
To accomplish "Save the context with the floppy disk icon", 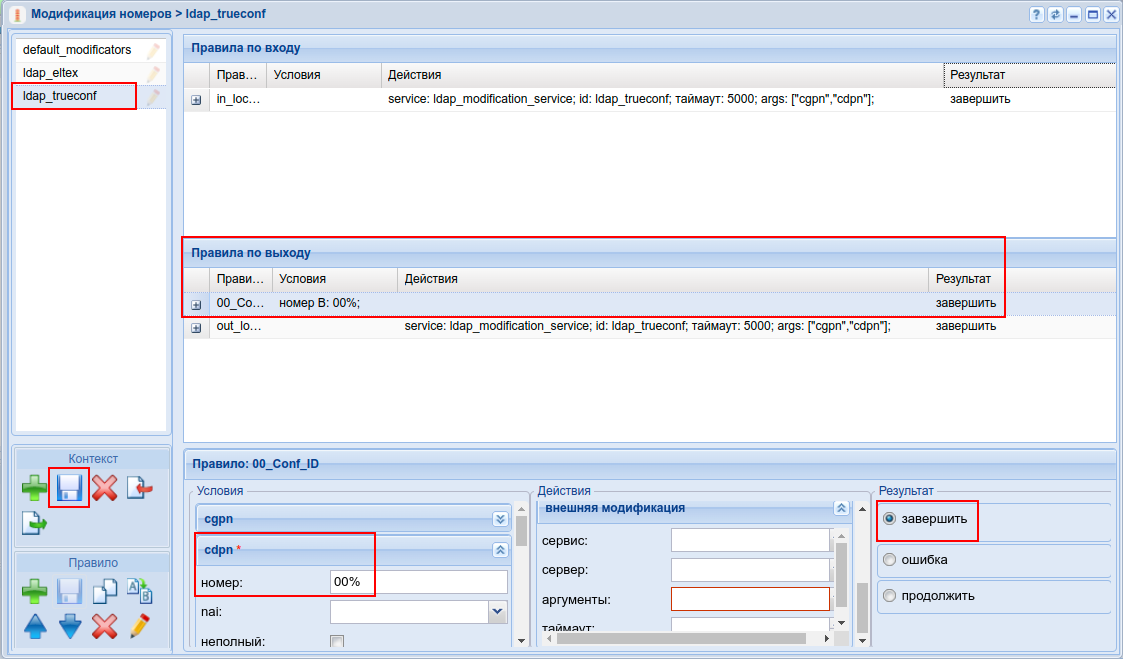I will click(x=70, y=488).
